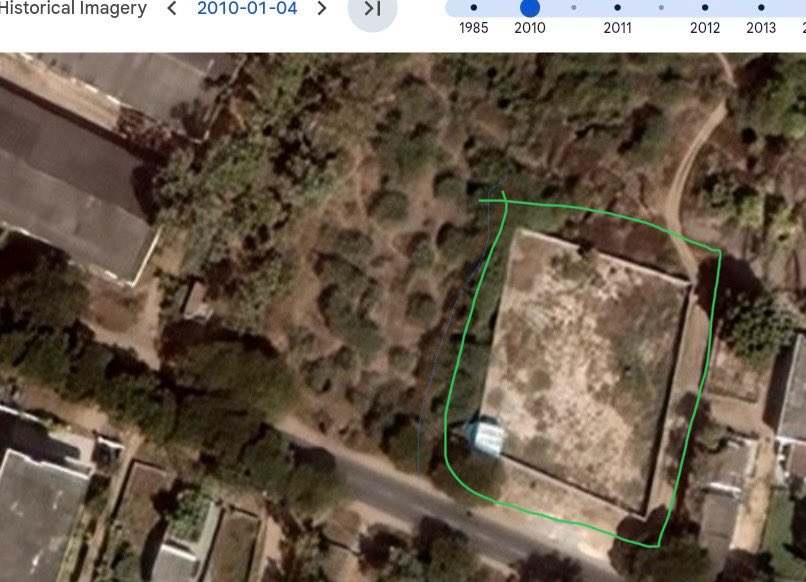
Task: Click the Historical Imagery label
Action: (x=73, y=8)
